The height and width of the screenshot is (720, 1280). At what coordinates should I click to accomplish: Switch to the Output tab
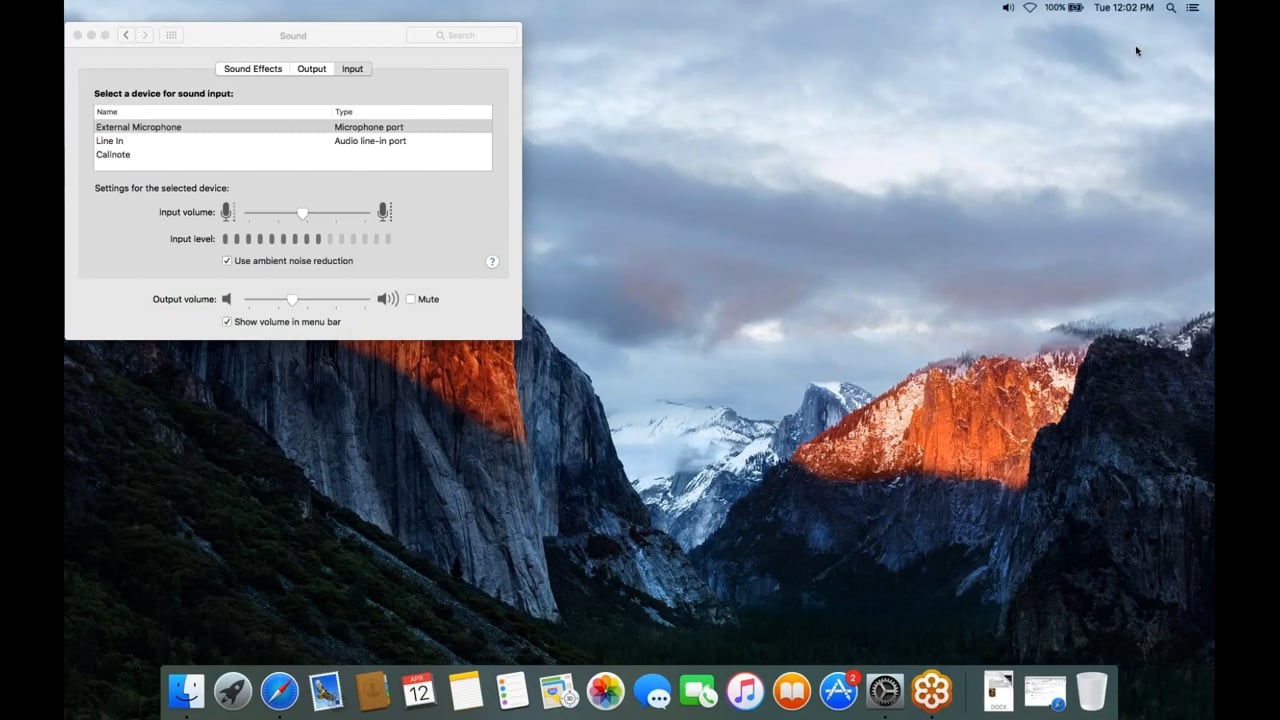pos(312,69)
